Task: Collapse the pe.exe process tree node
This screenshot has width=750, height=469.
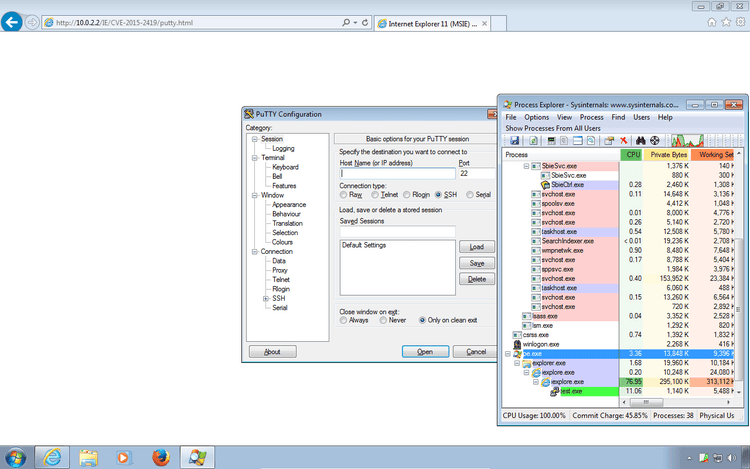Action: click(x=507, y=354)
